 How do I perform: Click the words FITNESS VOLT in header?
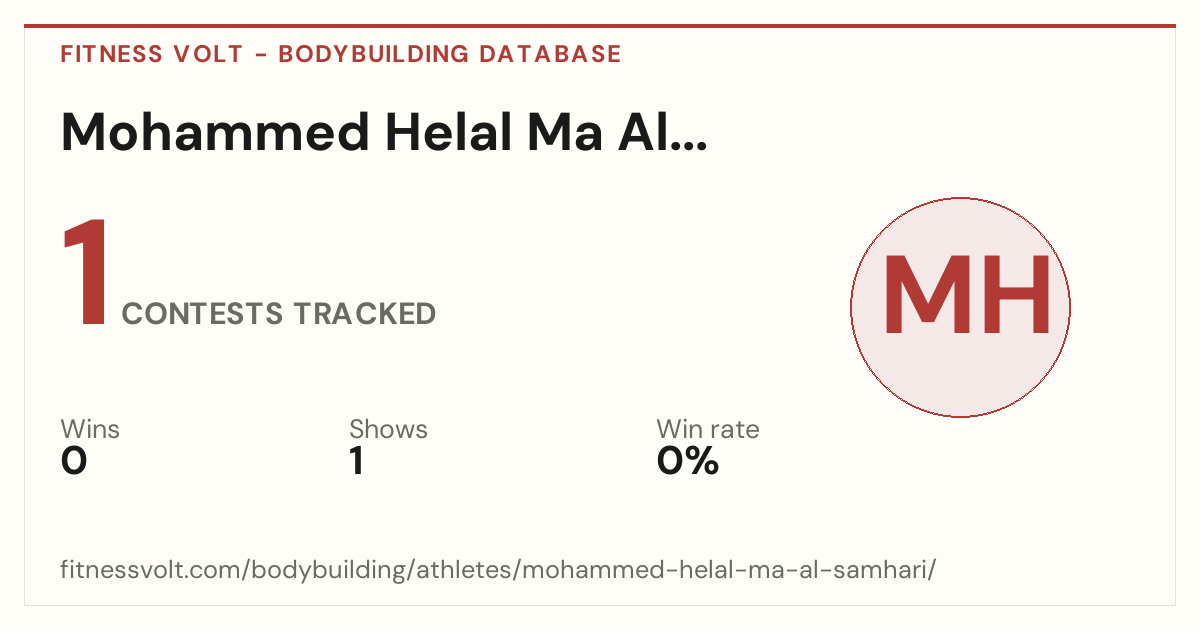(x=152, y=54)
